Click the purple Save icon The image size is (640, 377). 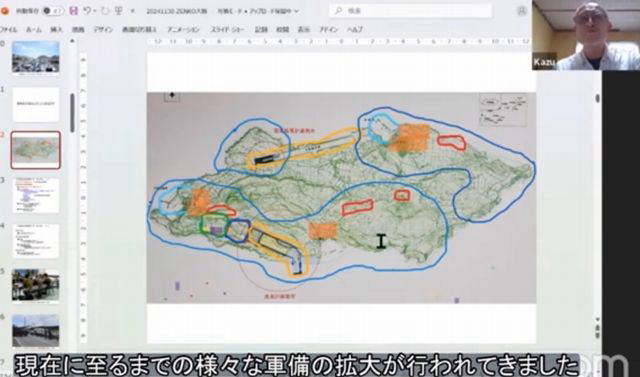(x=73, y=11)
